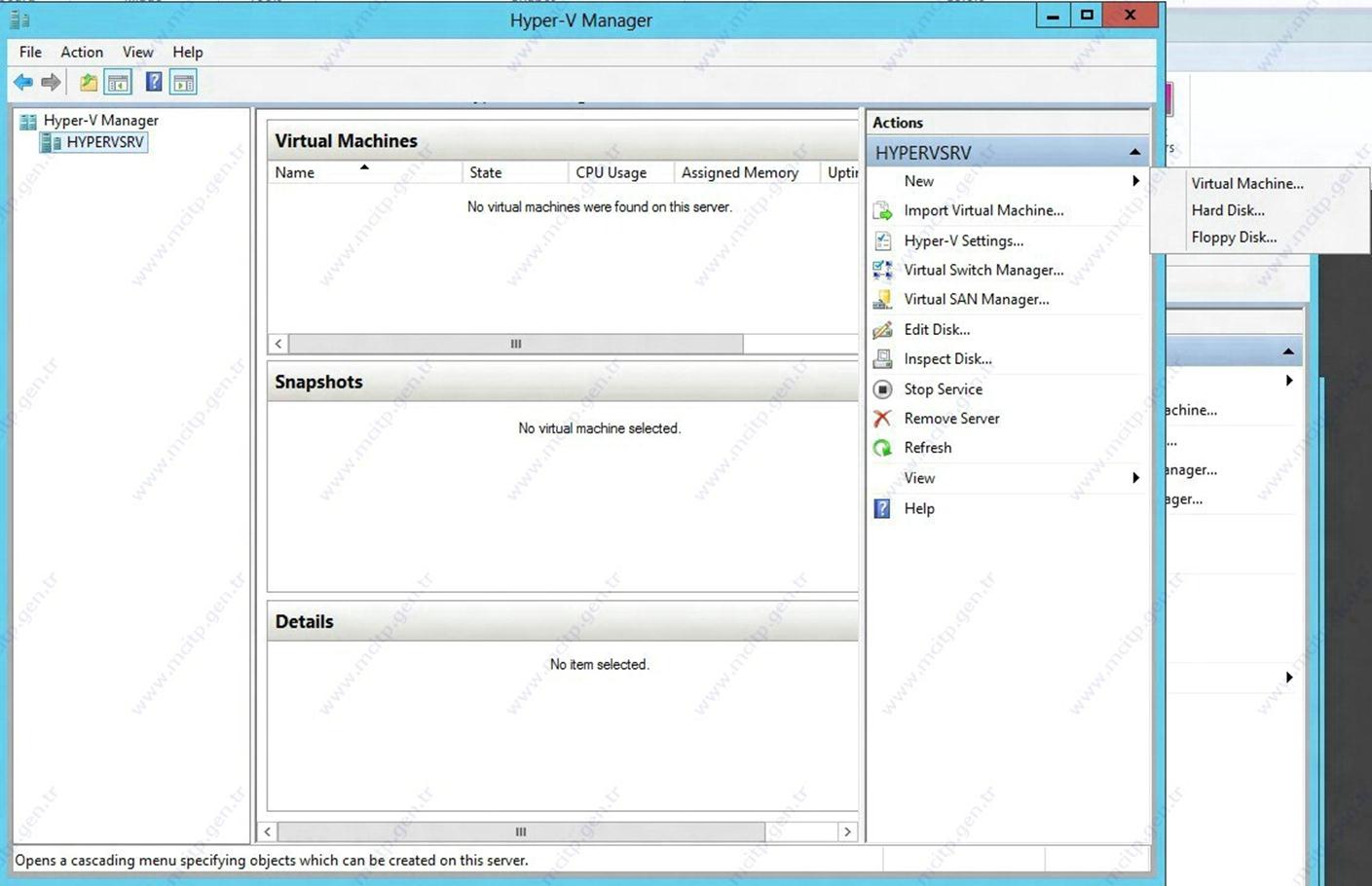Viewport: 1372px width, 886px height.
Task: Click the red X Remove Server icon
Action: (882, 418)
